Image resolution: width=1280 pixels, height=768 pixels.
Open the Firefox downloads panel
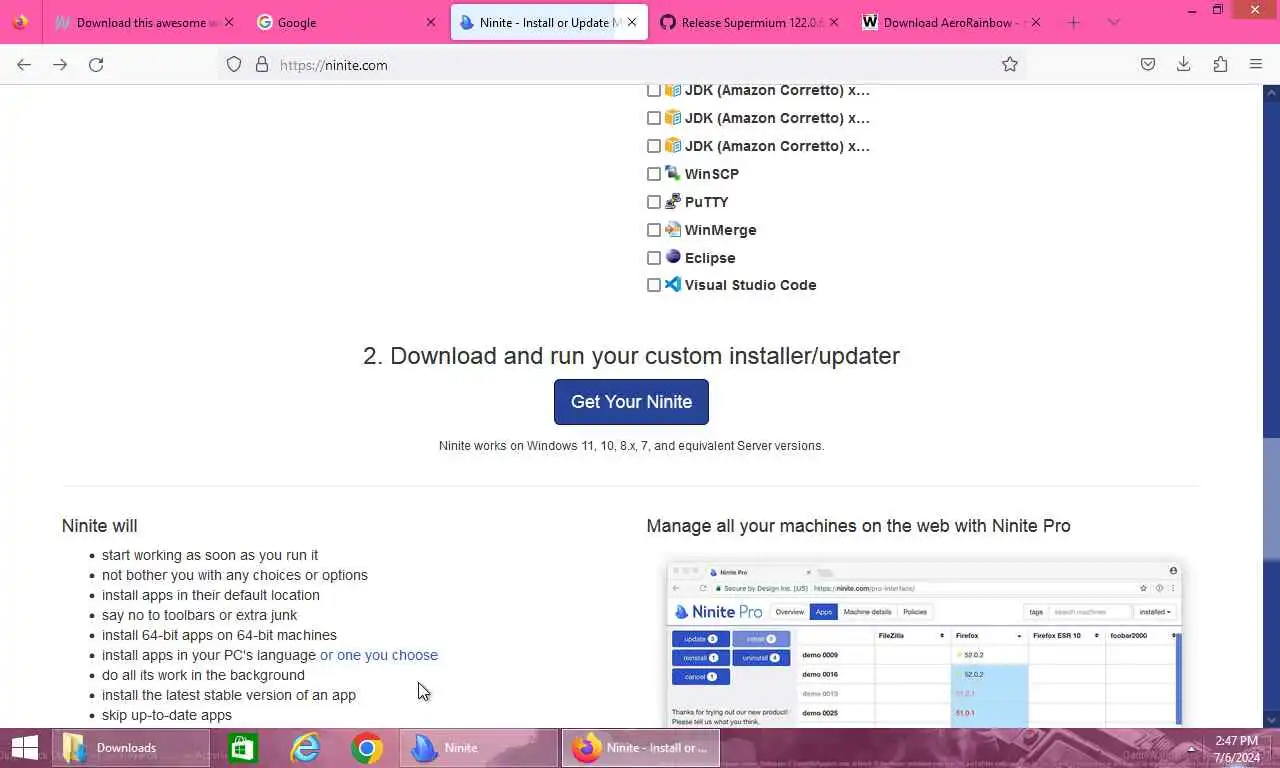point(1184,64)
